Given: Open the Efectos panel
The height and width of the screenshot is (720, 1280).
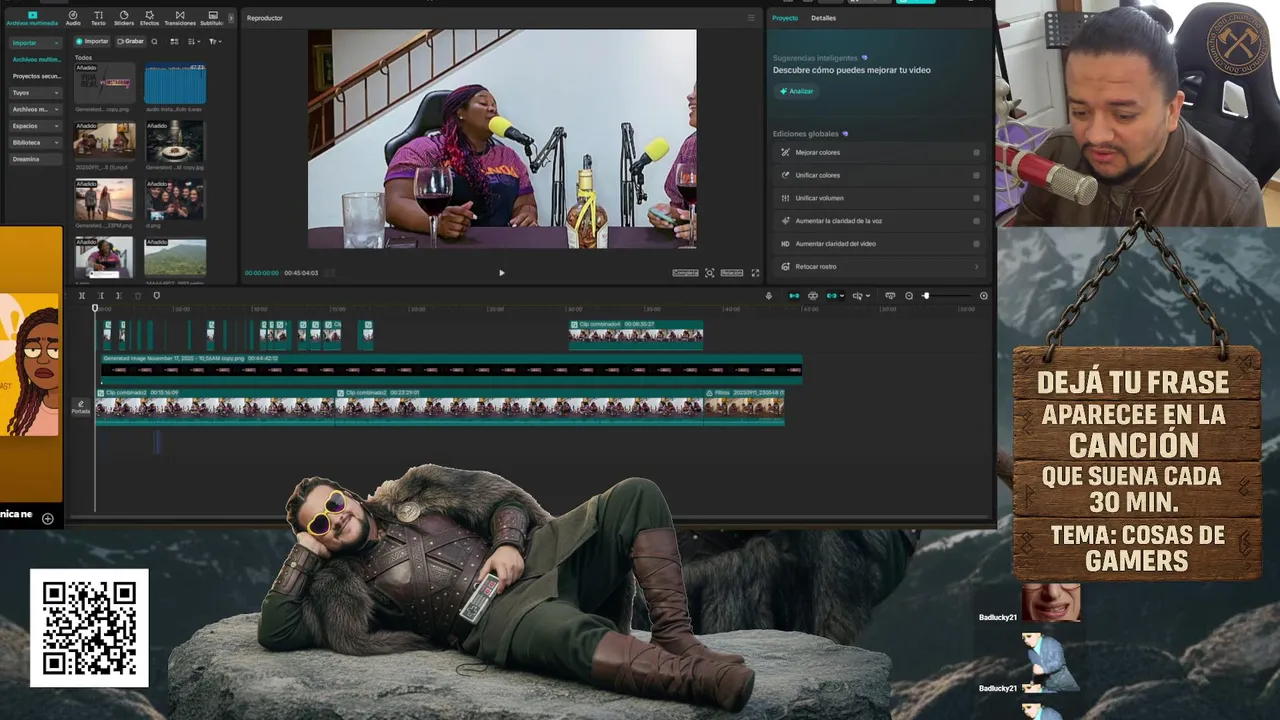Looking at the screenshot, I should [149, 18].
